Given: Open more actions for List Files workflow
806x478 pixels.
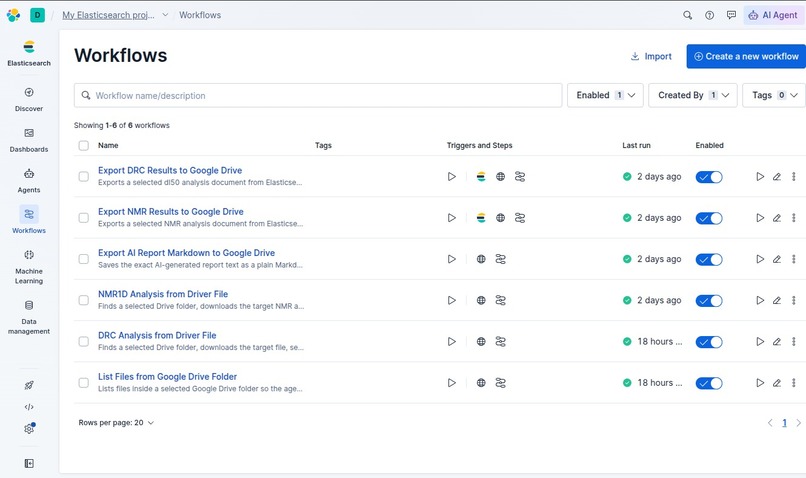Looking at the screenshot, I should click(794, 383).
